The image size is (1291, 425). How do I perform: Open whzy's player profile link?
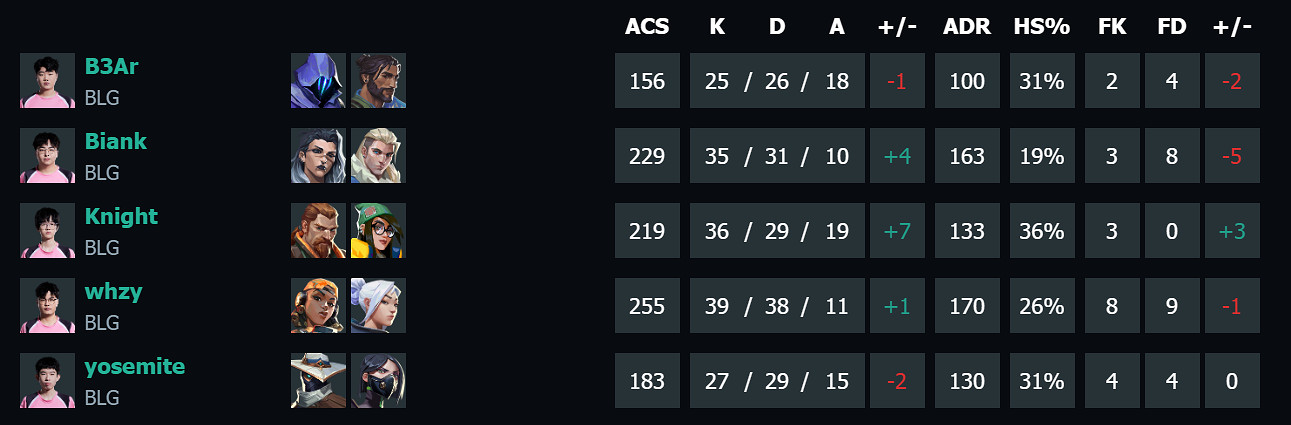[113, 292]
